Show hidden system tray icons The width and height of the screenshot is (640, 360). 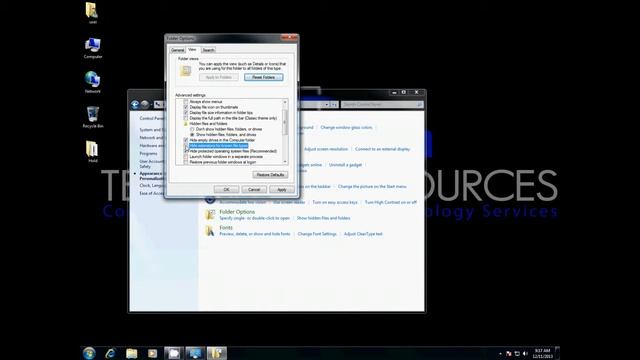click(x=500, y=353)
